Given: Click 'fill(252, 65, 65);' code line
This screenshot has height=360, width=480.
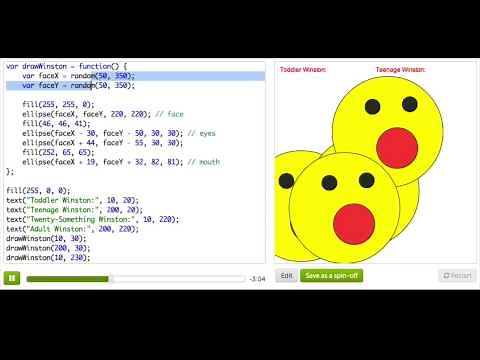Looking at the screenshot, I should [58, 153].
